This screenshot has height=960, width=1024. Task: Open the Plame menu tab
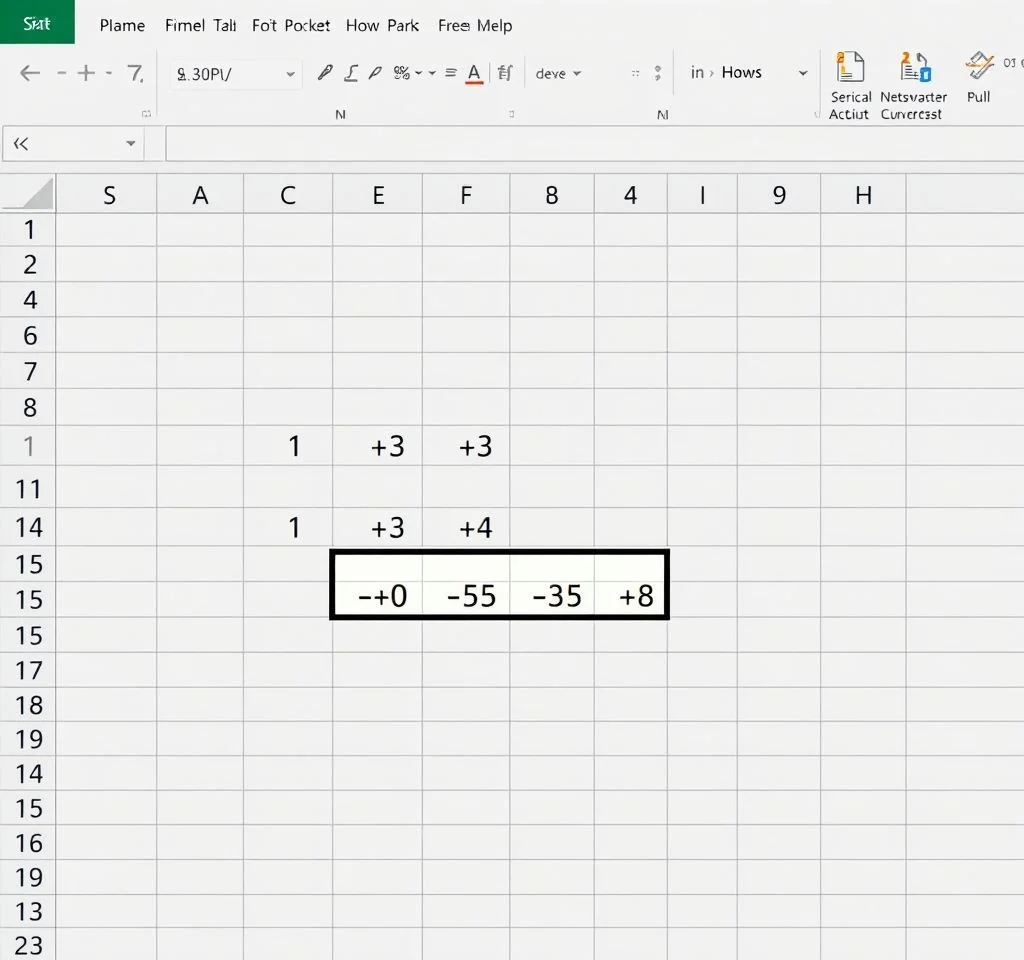(122, 25)
